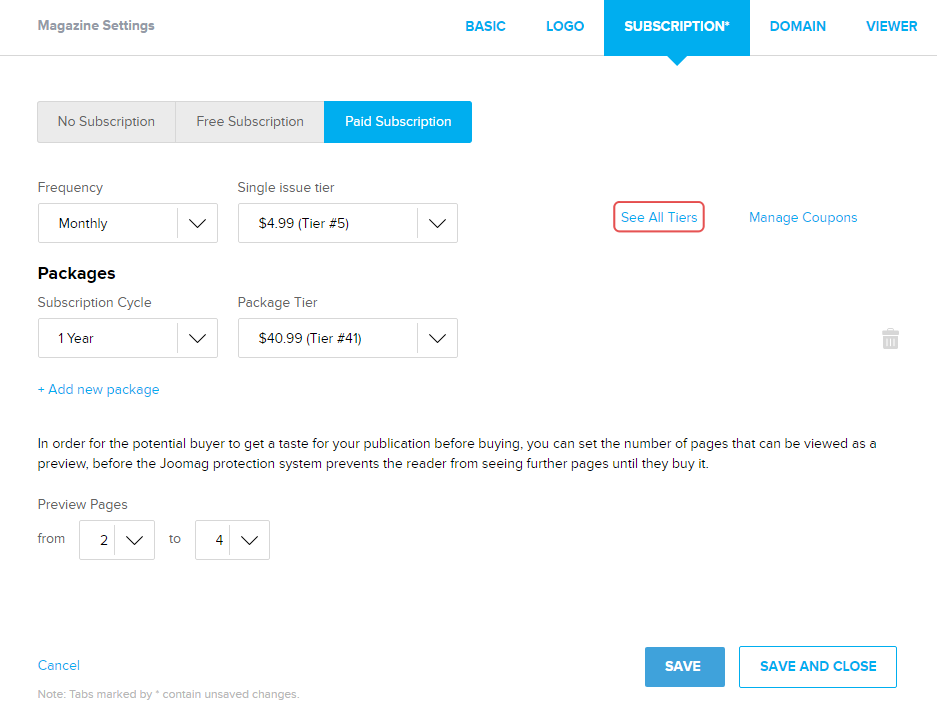
Task: Select the No Subscription option
Action: pyautogui.click(x=106, y=122)
